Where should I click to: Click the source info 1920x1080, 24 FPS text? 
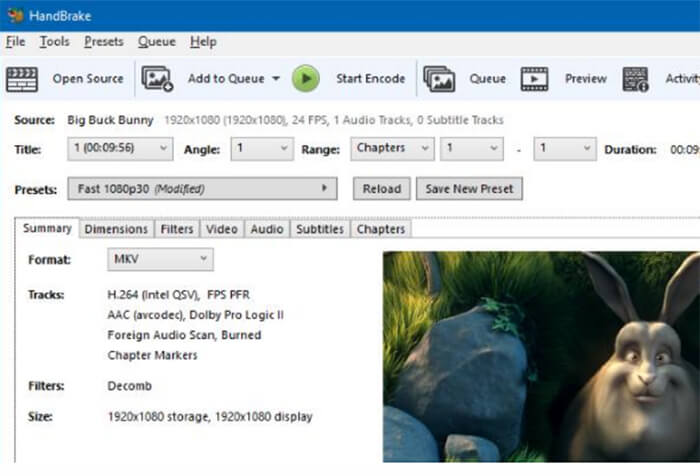coord(334,120)
